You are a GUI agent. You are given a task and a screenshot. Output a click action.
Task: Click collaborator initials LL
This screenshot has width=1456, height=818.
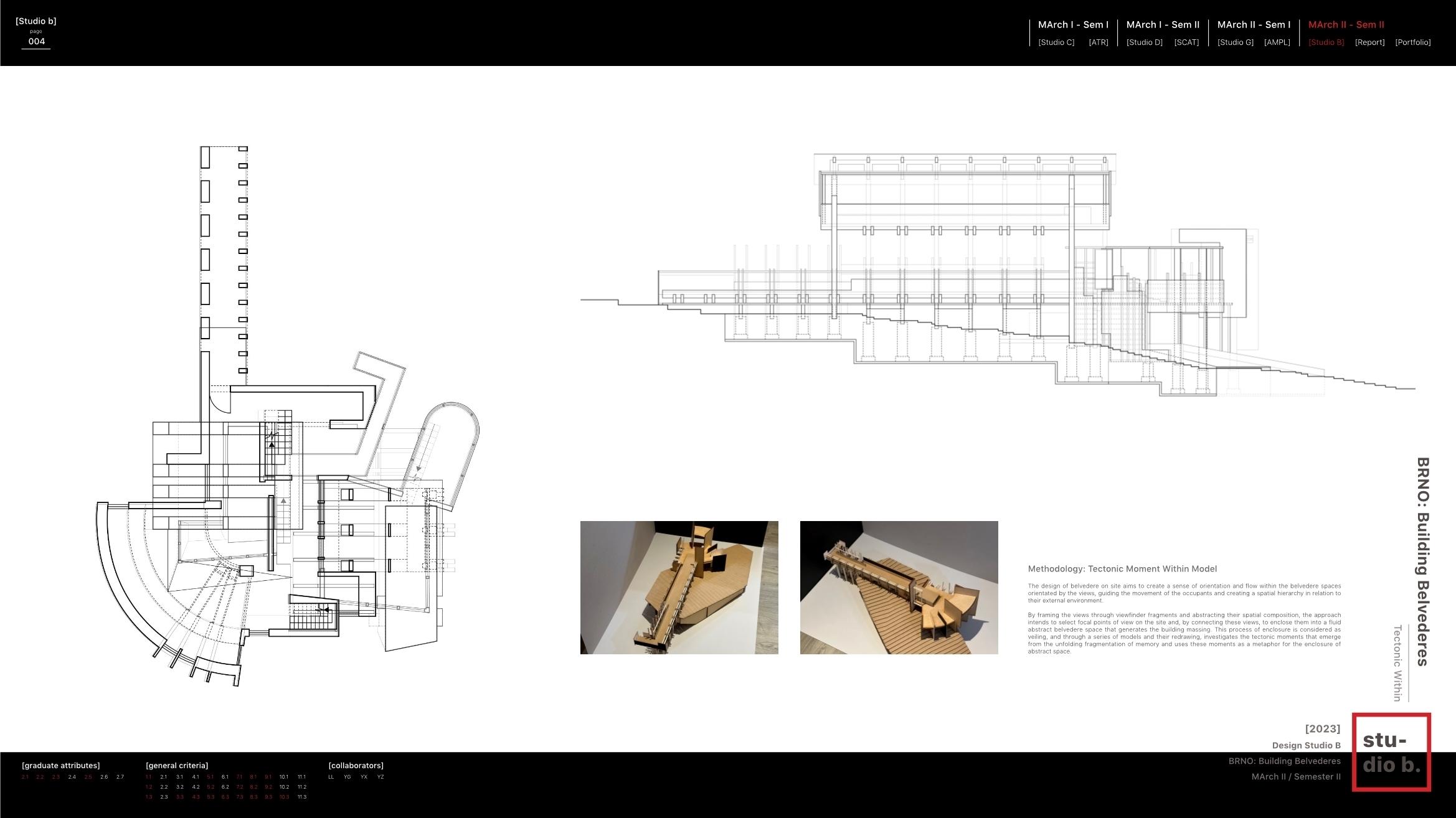coord(331,777)
